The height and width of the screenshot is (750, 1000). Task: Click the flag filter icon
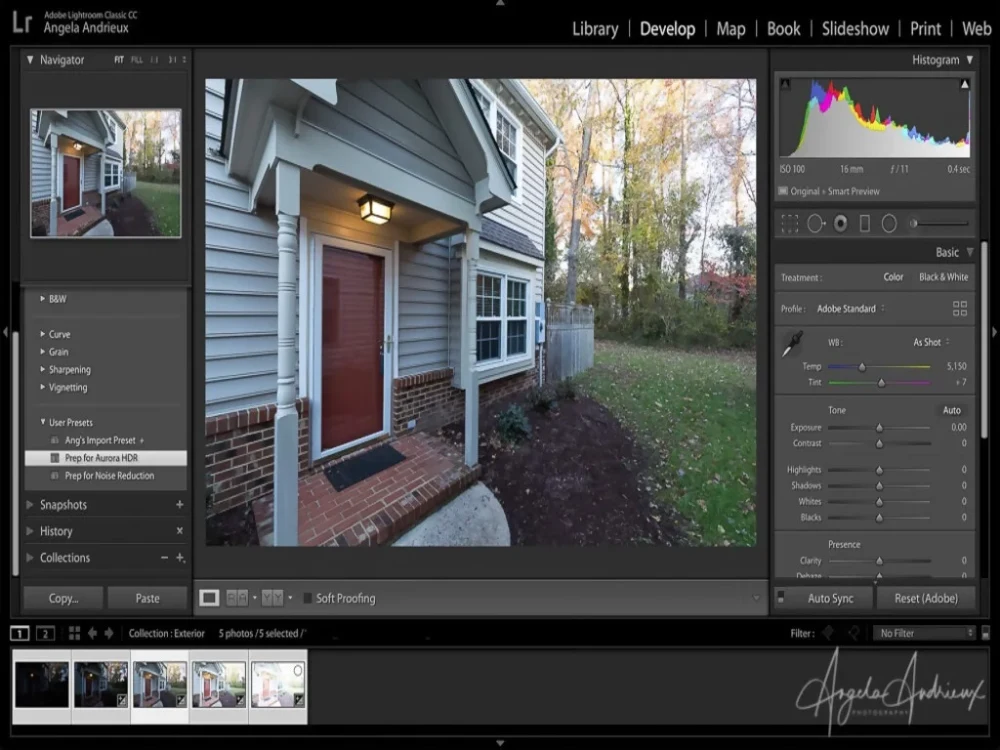tap(828, 633)
